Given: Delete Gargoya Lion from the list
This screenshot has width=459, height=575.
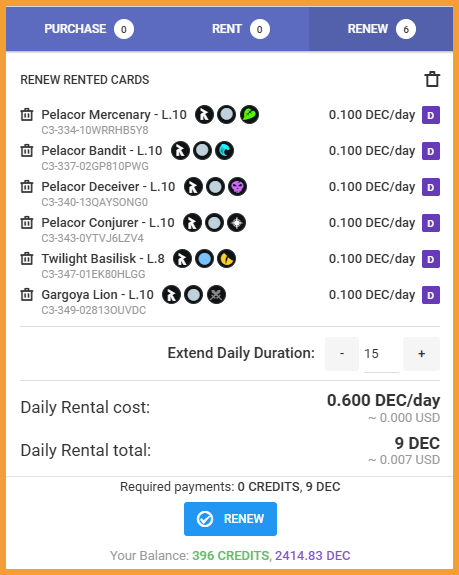Looking at the screenshot, I should [27, 294].
